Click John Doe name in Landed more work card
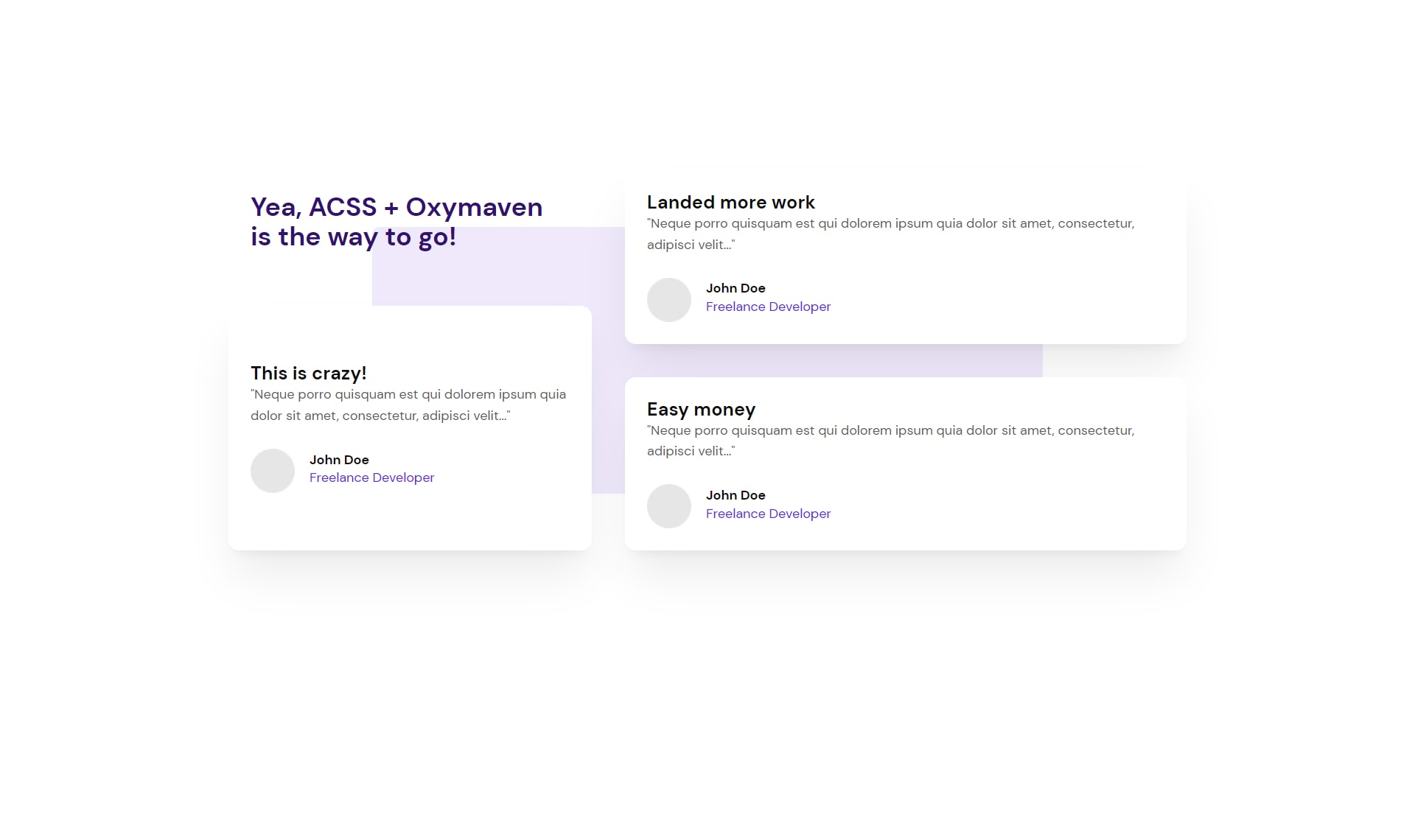 coord(736,288)
